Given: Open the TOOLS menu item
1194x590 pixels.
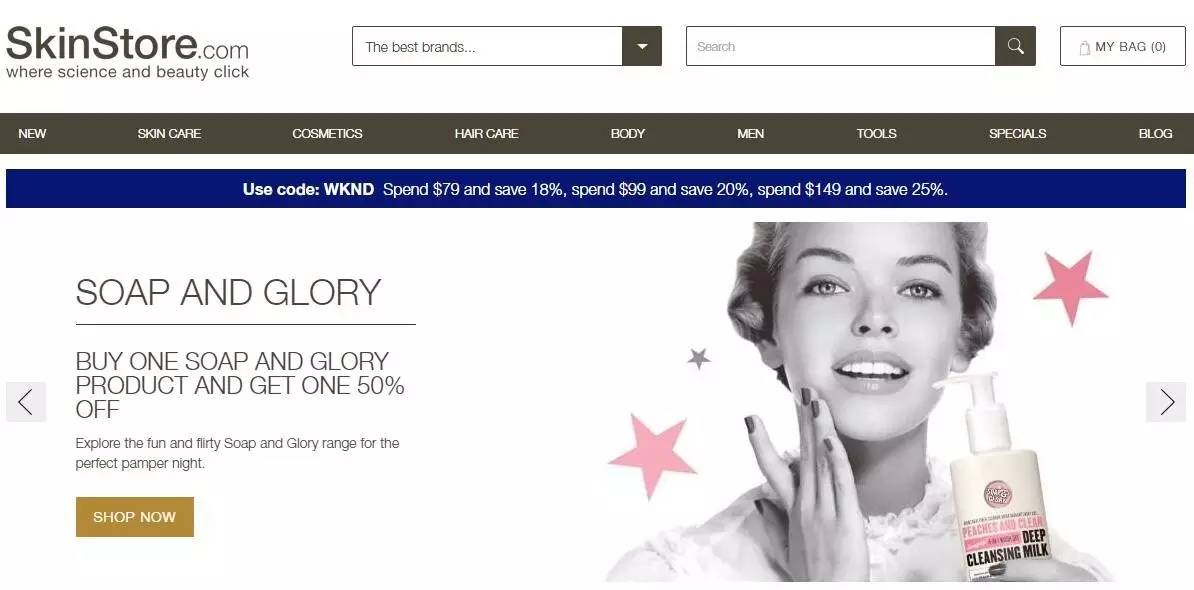Looking at the screenshot, I should 876,133.
